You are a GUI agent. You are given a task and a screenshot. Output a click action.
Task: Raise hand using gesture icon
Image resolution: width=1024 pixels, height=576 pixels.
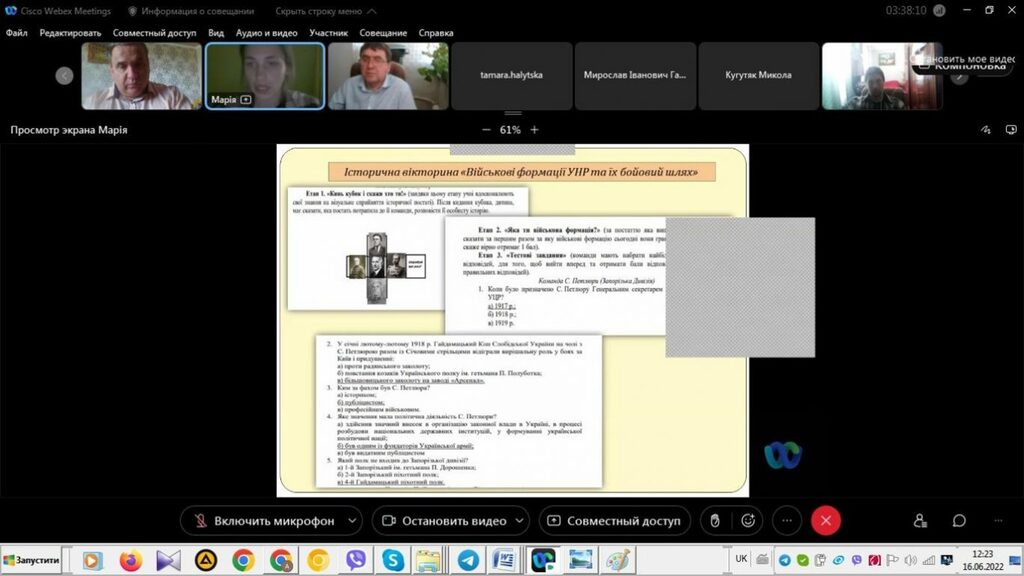tap(714, 521)
